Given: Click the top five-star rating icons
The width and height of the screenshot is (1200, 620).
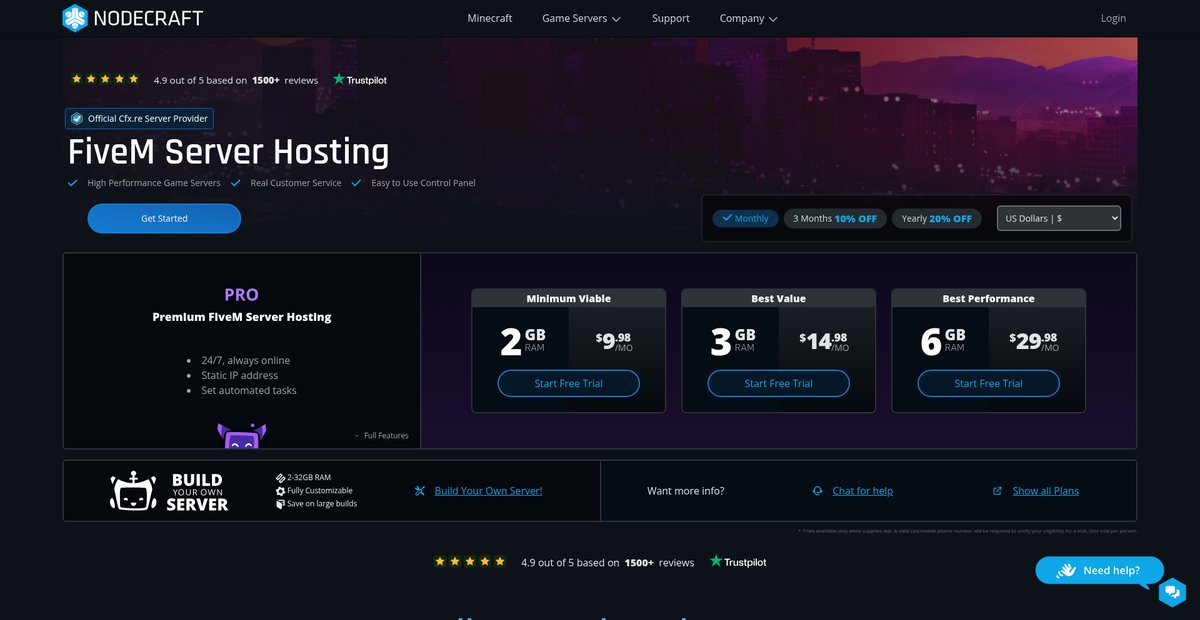Looking at the screenshot, I should pyautogui.click(x=105, y=79).
